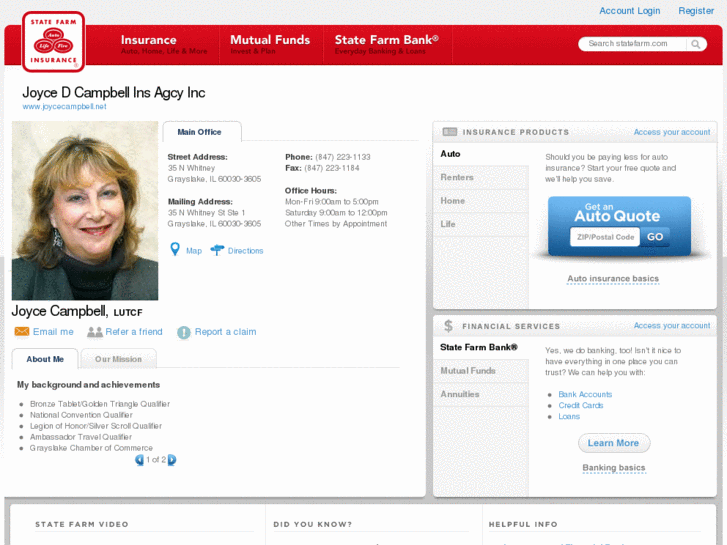Click the Financial Services dollar icon
The width and height of the screenshot is (727, 545).
coord(448,326)
